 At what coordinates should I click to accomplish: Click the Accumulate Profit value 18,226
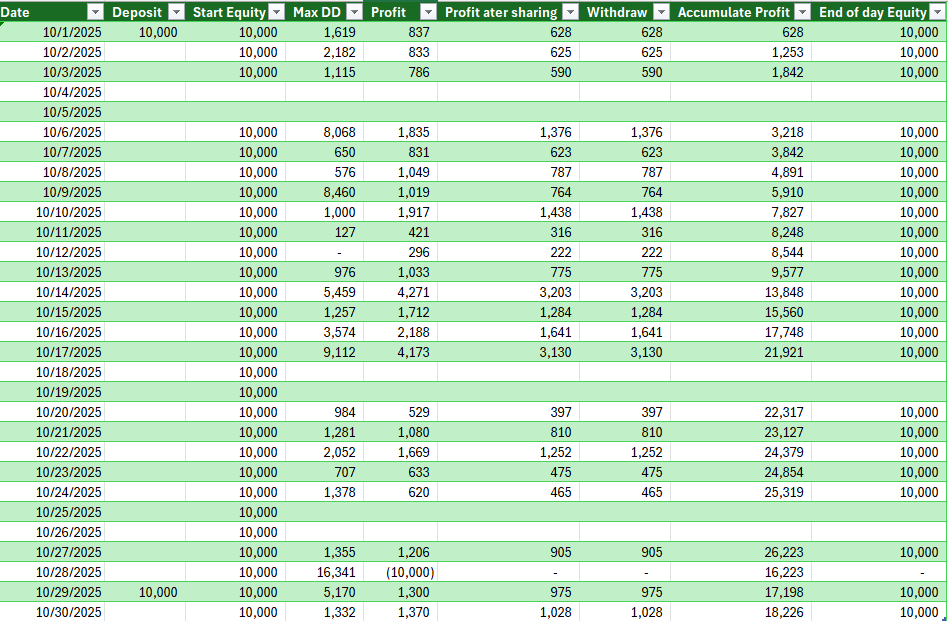[x=781, y=612]
